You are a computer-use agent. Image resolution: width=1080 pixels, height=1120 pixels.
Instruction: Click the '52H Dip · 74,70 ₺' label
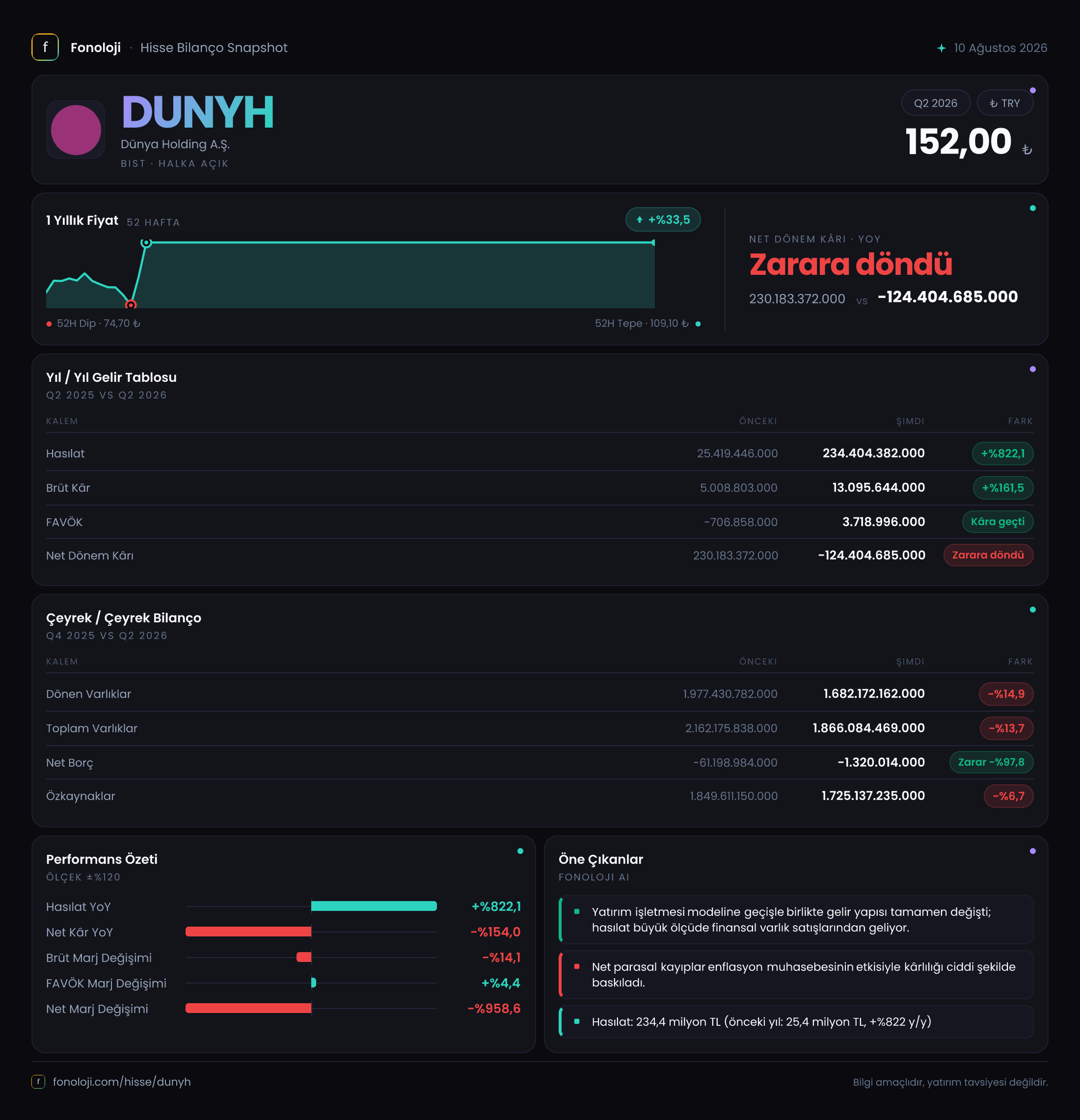point(98,323)
